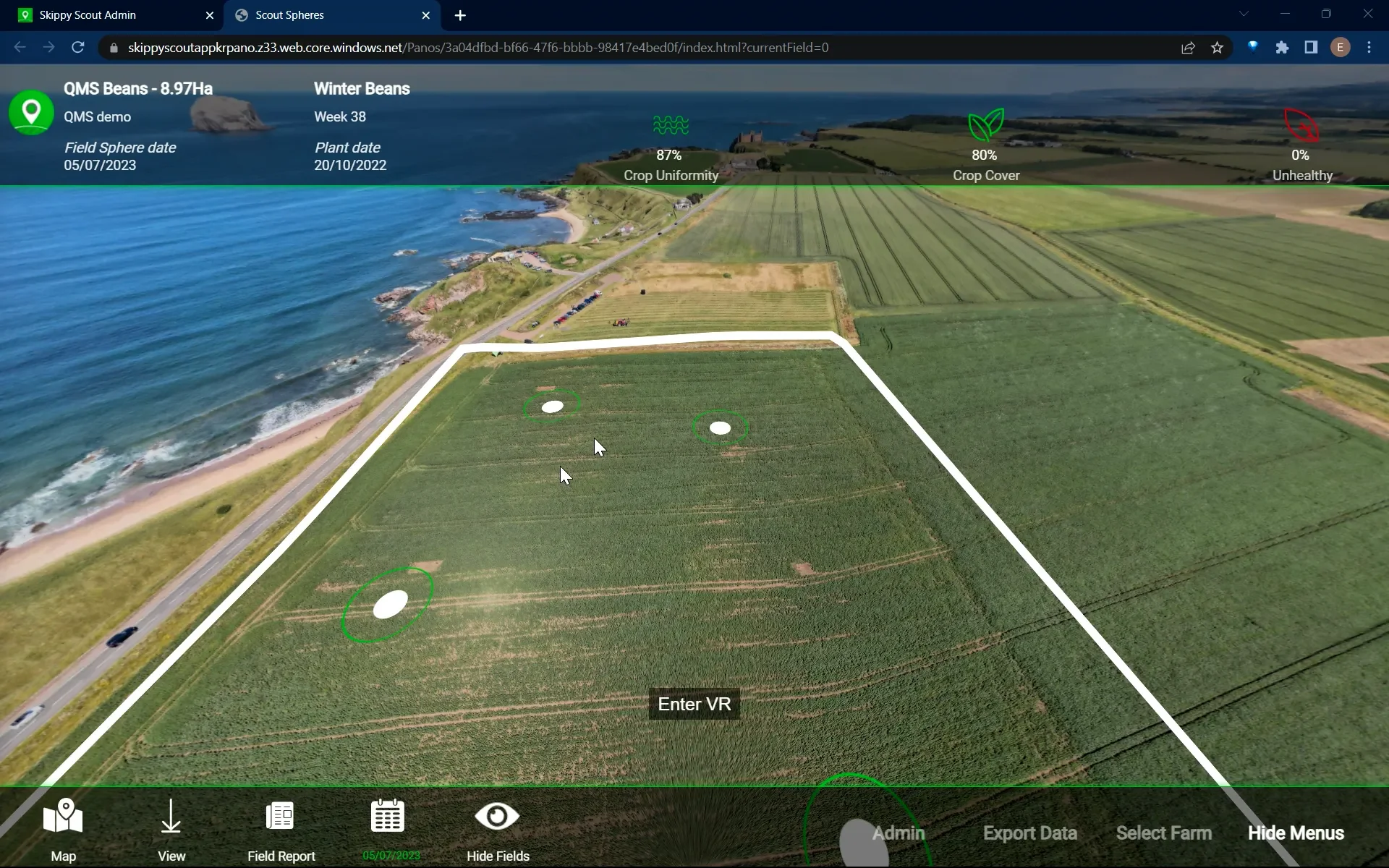
Task: Click the Crop Cover leaf icon
Action: point(986,125)
